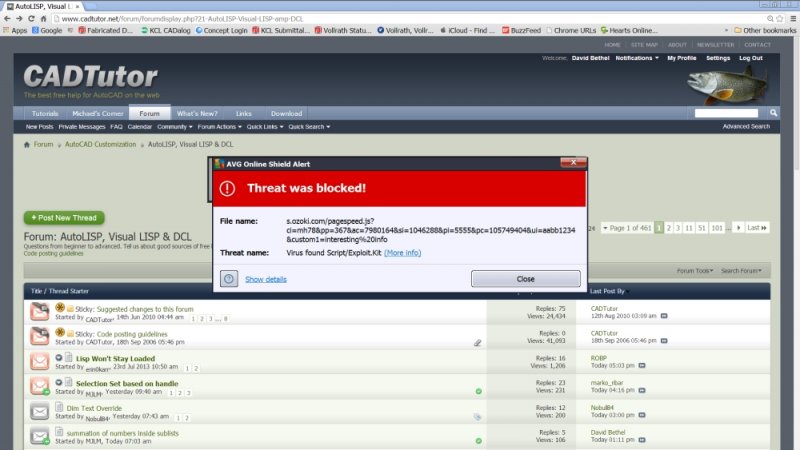The image size is (800, 450).
Task: Open the What's New? tab
Action: (x=197, y=113)
